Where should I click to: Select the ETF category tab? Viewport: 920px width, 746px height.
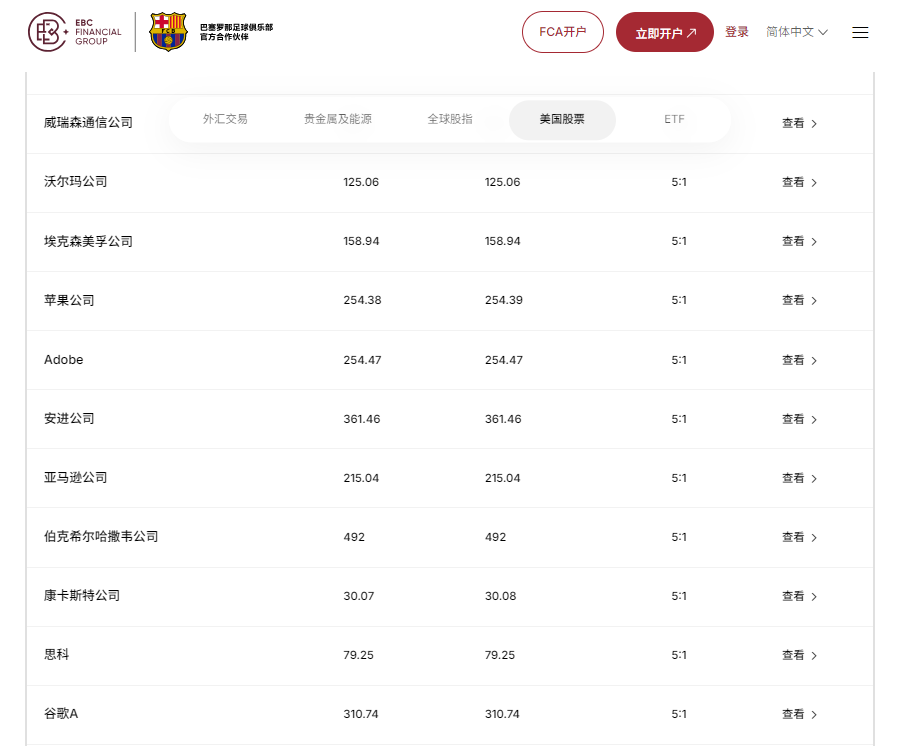pos(674,119)
